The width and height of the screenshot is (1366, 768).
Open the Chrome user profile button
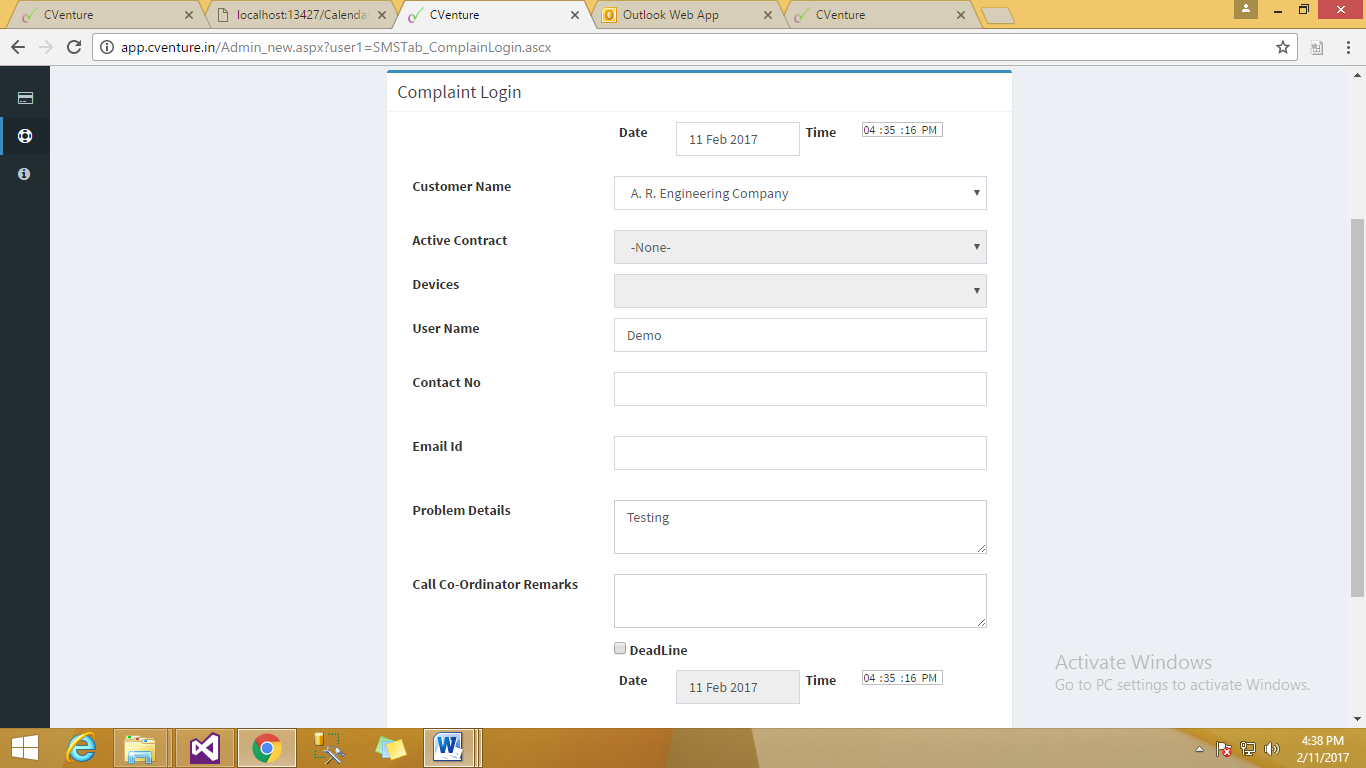click(1246, 9)
